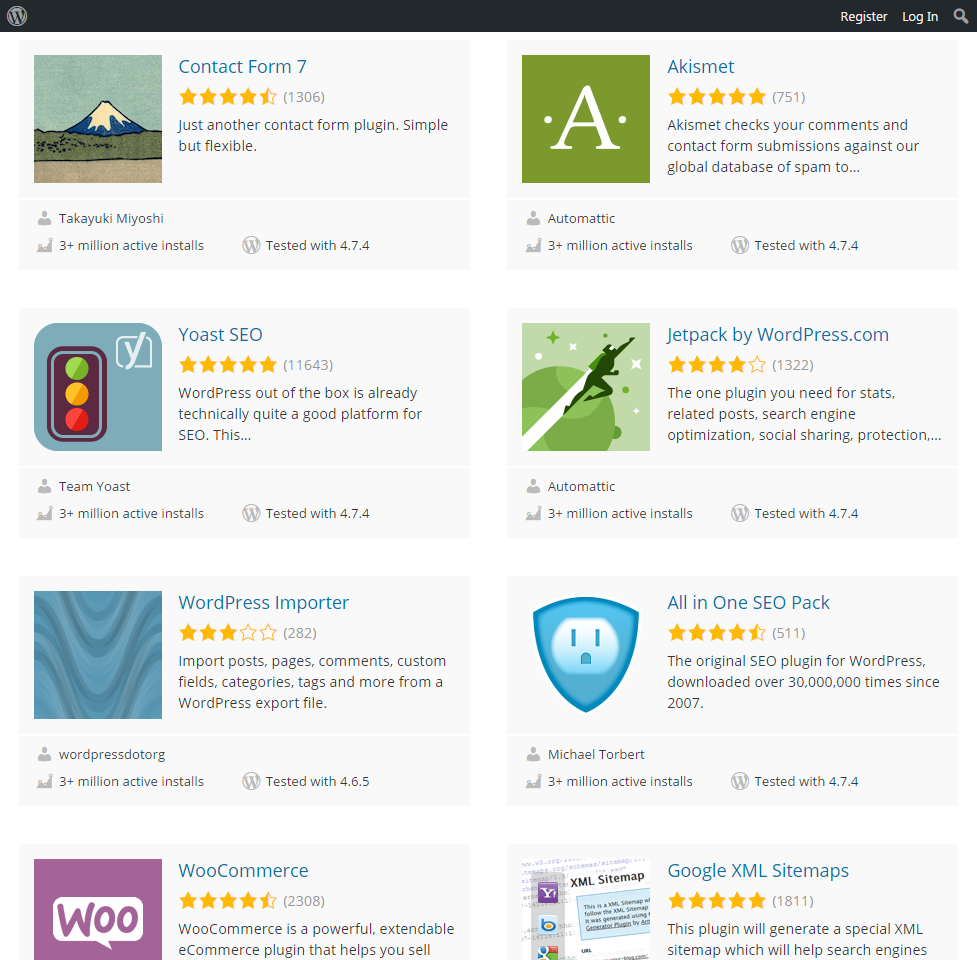Click the All in One SEO shield icon
This screenshot has height=960, width=977.
click(x=586, y=655)
